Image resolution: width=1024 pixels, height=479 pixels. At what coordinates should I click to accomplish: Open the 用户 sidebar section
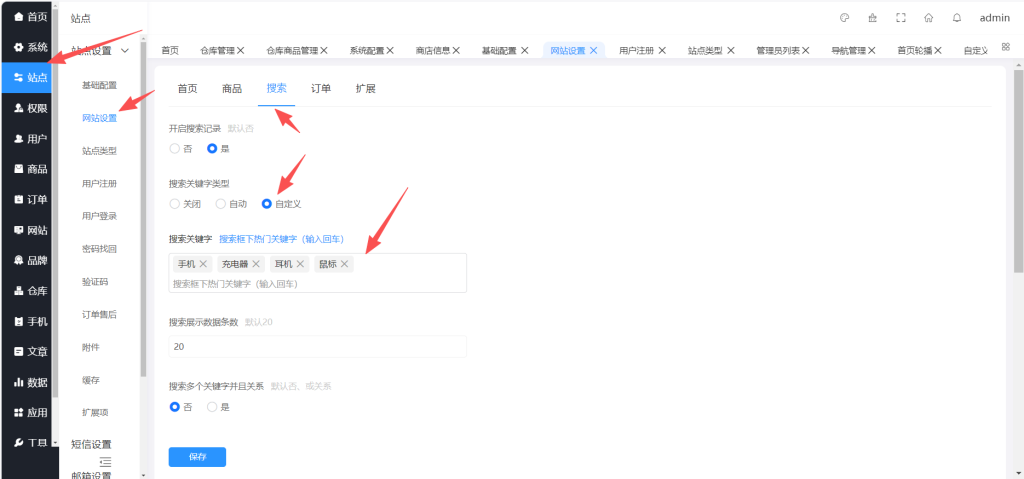[30, 139]
